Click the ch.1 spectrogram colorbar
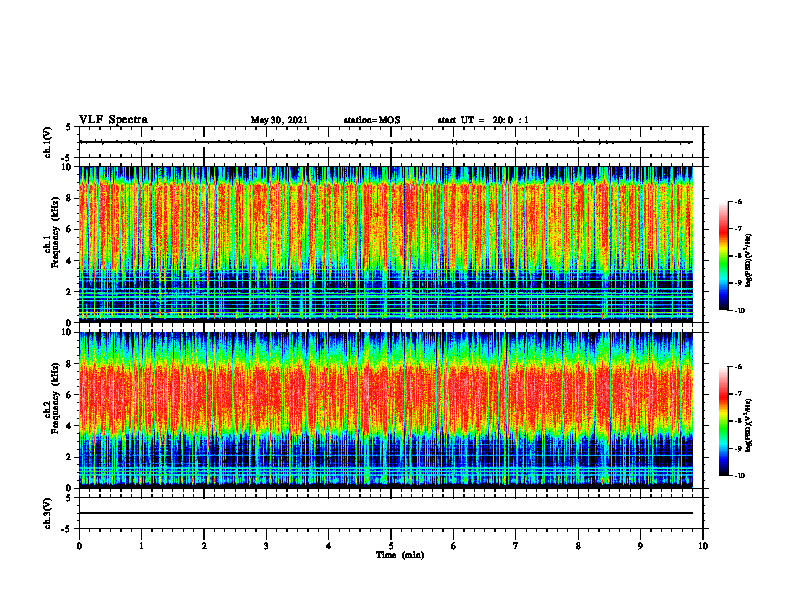 pyautogui.click(x=723, y=256)
